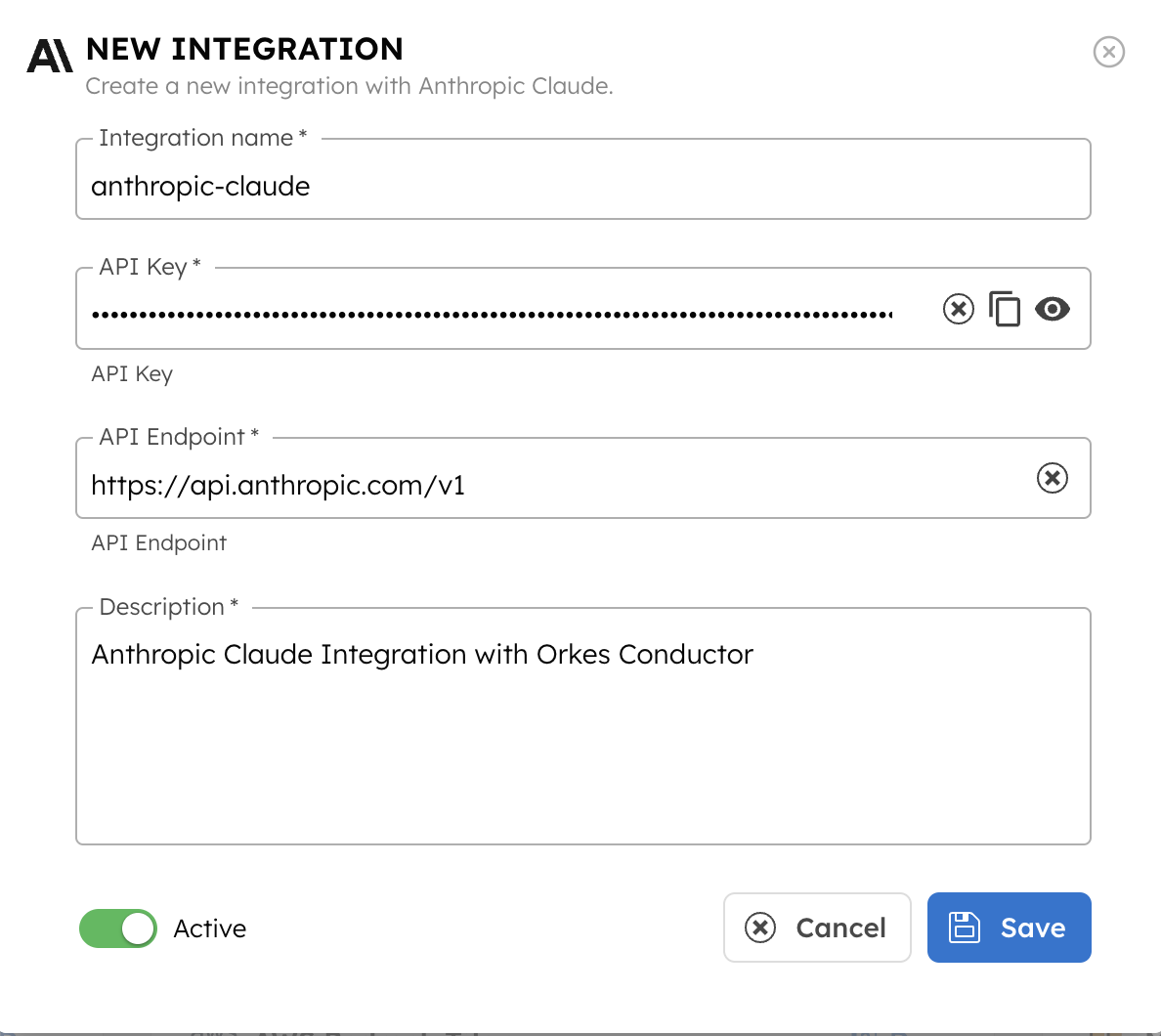Toggle the Active switch off
Viewport: 1161px width, 1036px height.
pos(118,928)
